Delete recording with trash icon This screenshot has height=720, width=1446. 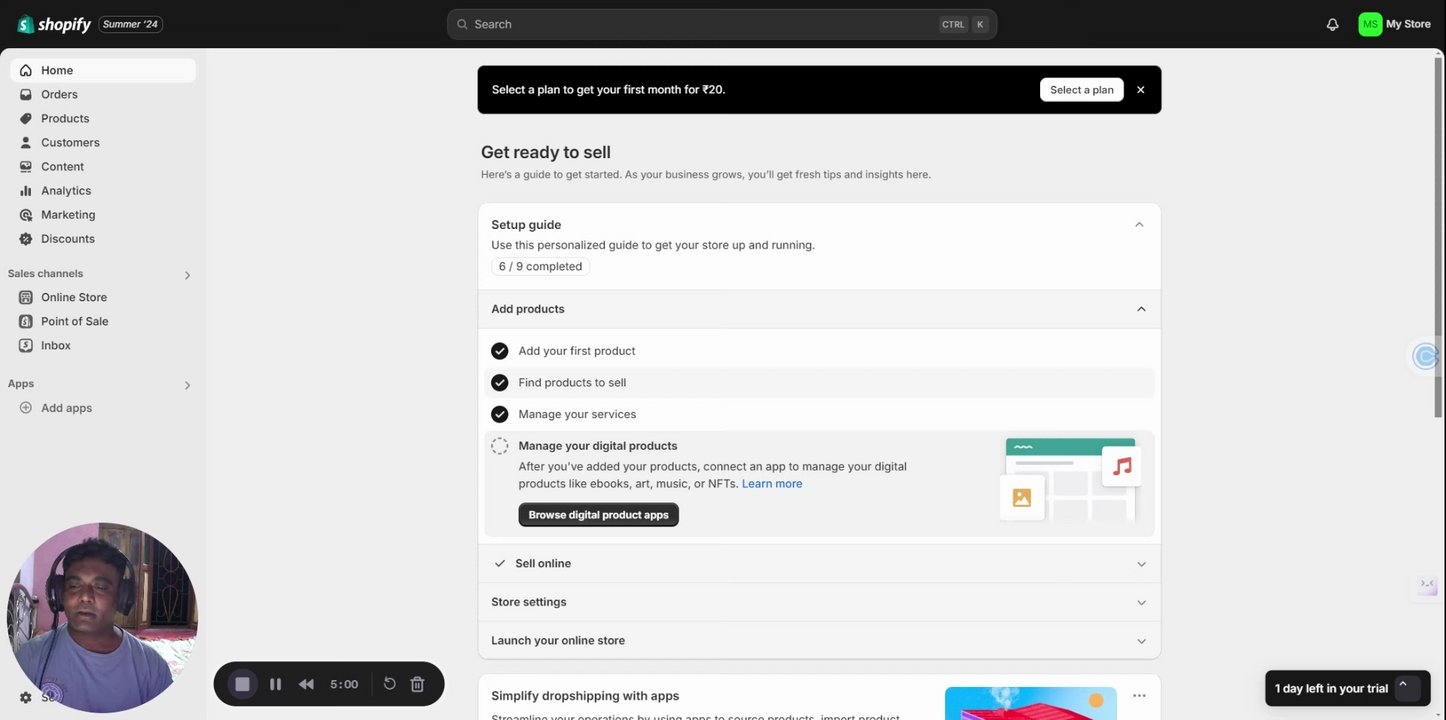(417, 684)
